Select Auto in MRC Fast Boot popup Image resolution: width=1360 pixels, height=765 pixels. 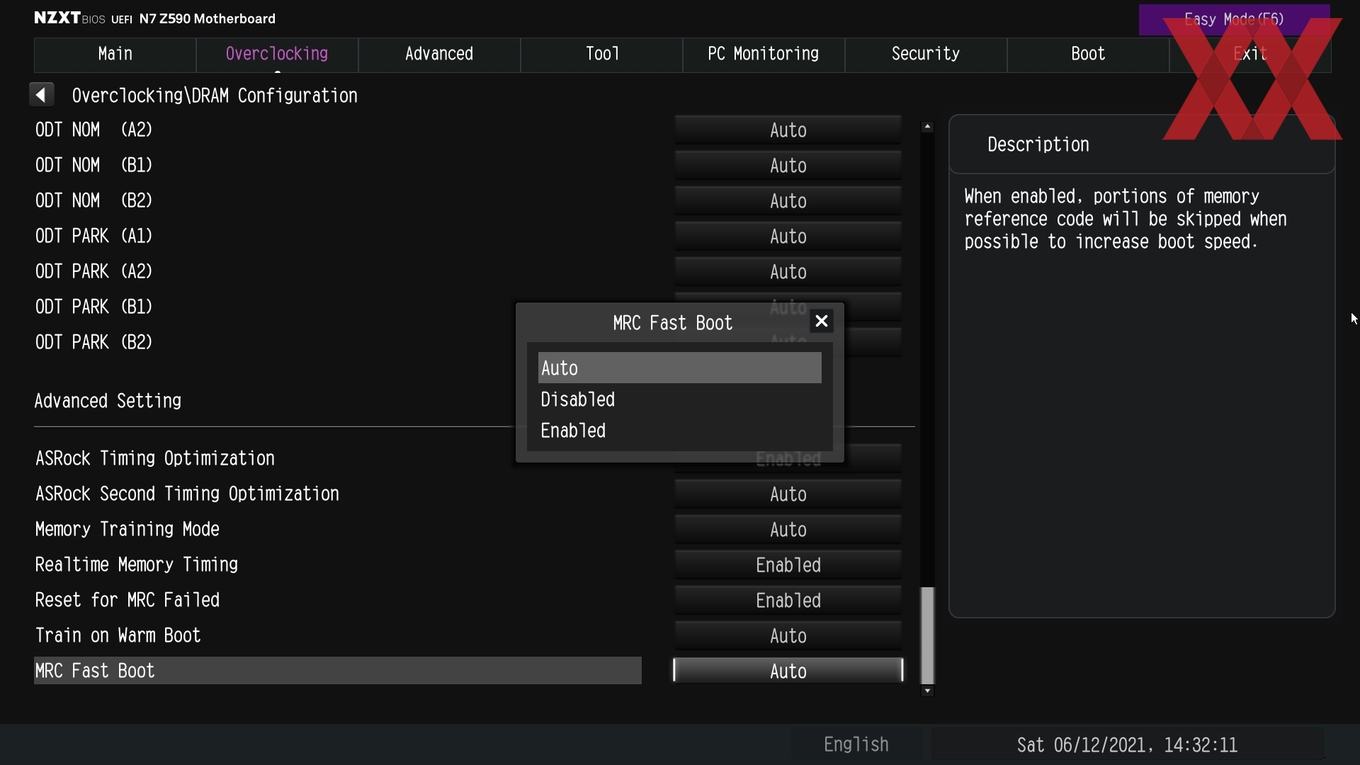coord(679,368)
